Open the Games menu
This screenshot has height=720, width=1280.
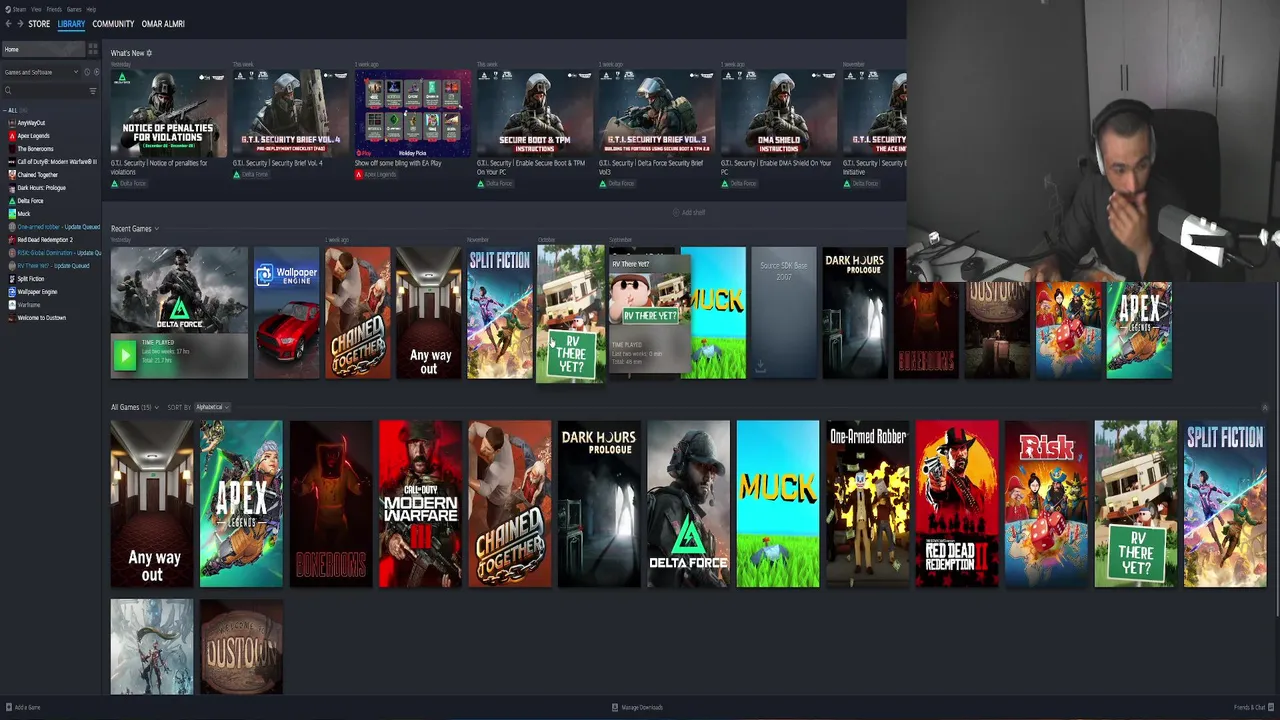coord(73,9)
